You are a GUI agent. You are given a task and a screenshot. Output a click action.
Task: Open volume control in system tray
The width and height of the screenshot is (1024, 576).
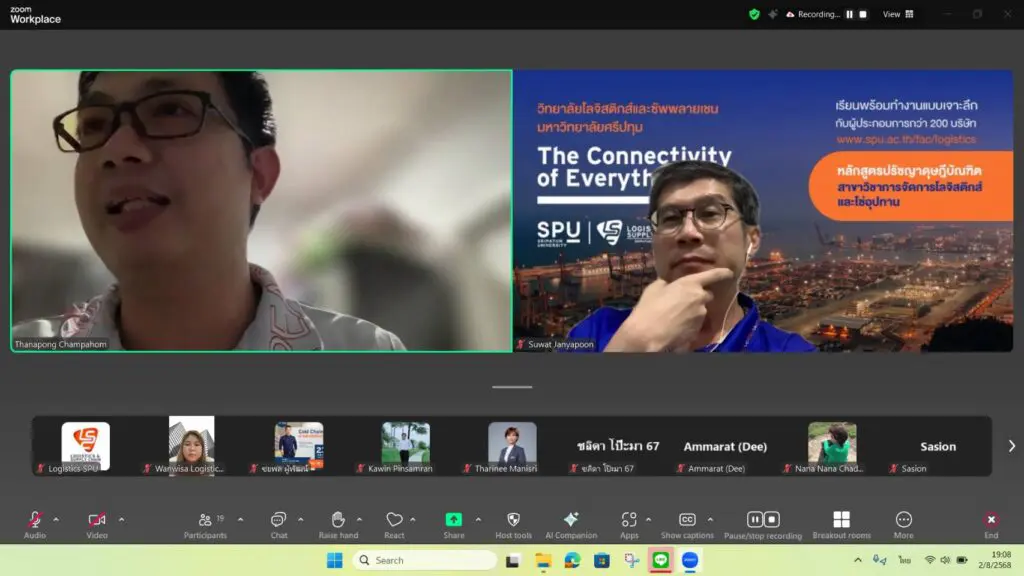tap(945, 560)
